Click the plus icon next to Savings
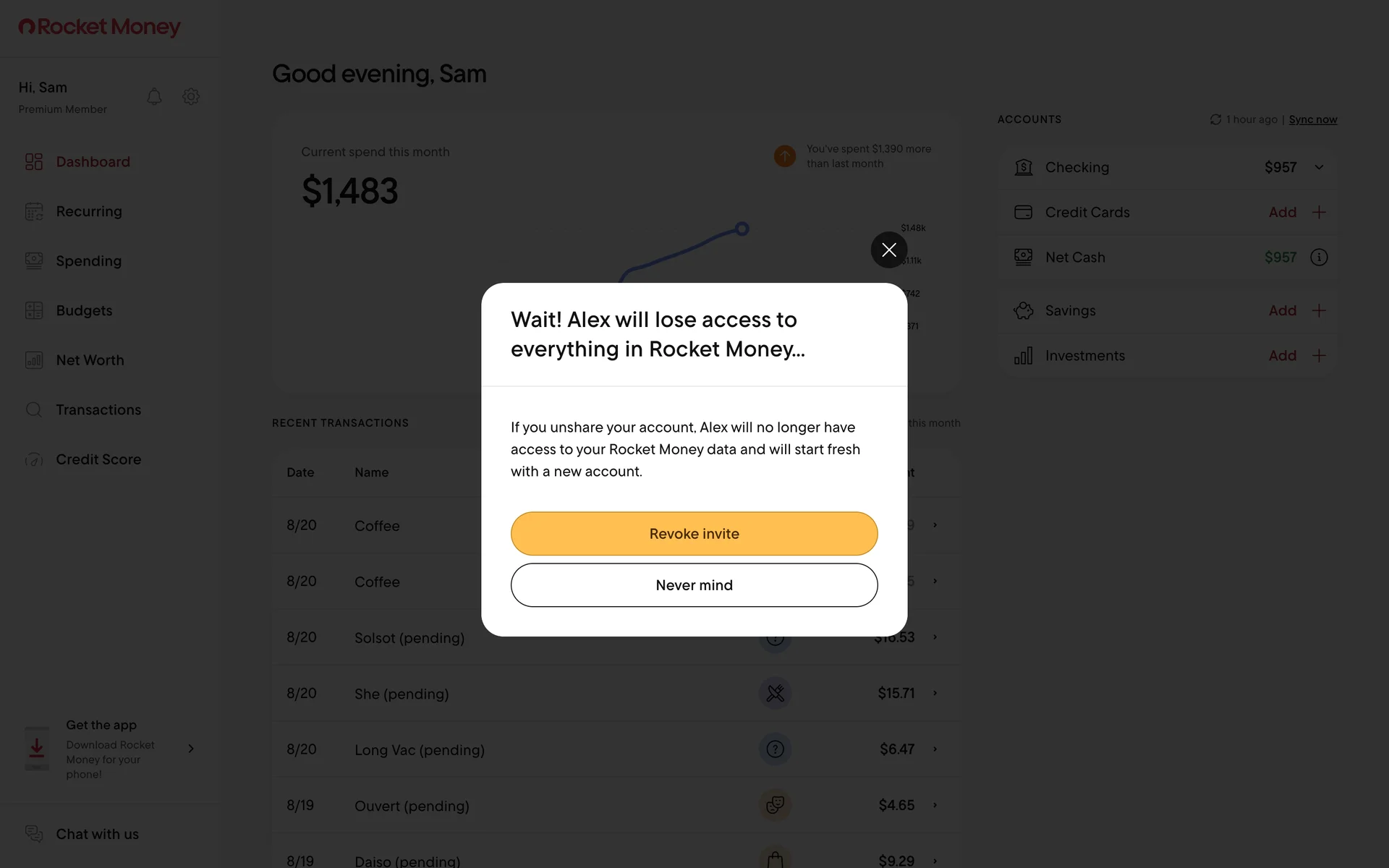This screenshot has height=868, width=1389. click(x=1319, y=310)
